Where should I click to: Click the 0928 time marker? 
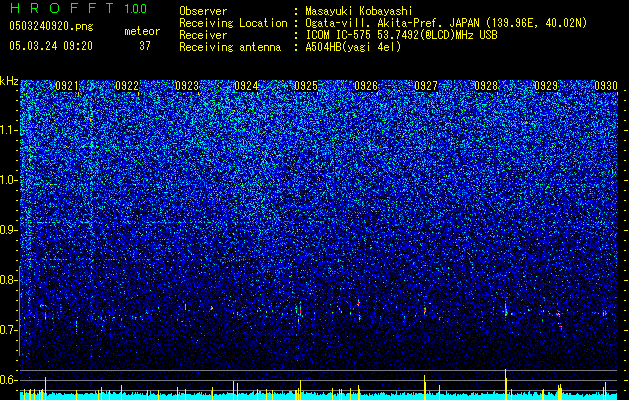tap(486, 86)
